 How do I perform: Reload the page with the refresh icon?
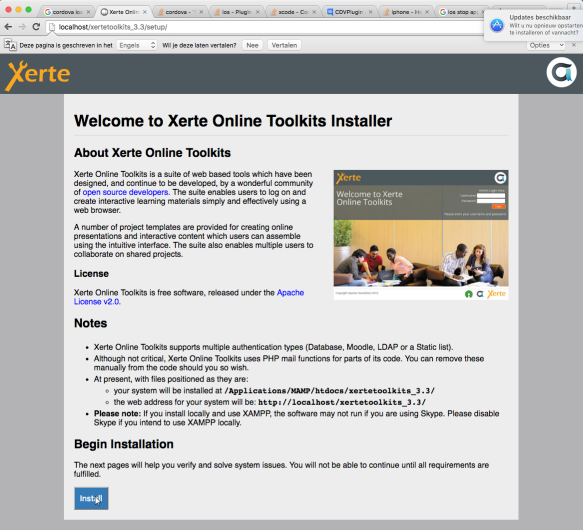click(x=36, y=27)
